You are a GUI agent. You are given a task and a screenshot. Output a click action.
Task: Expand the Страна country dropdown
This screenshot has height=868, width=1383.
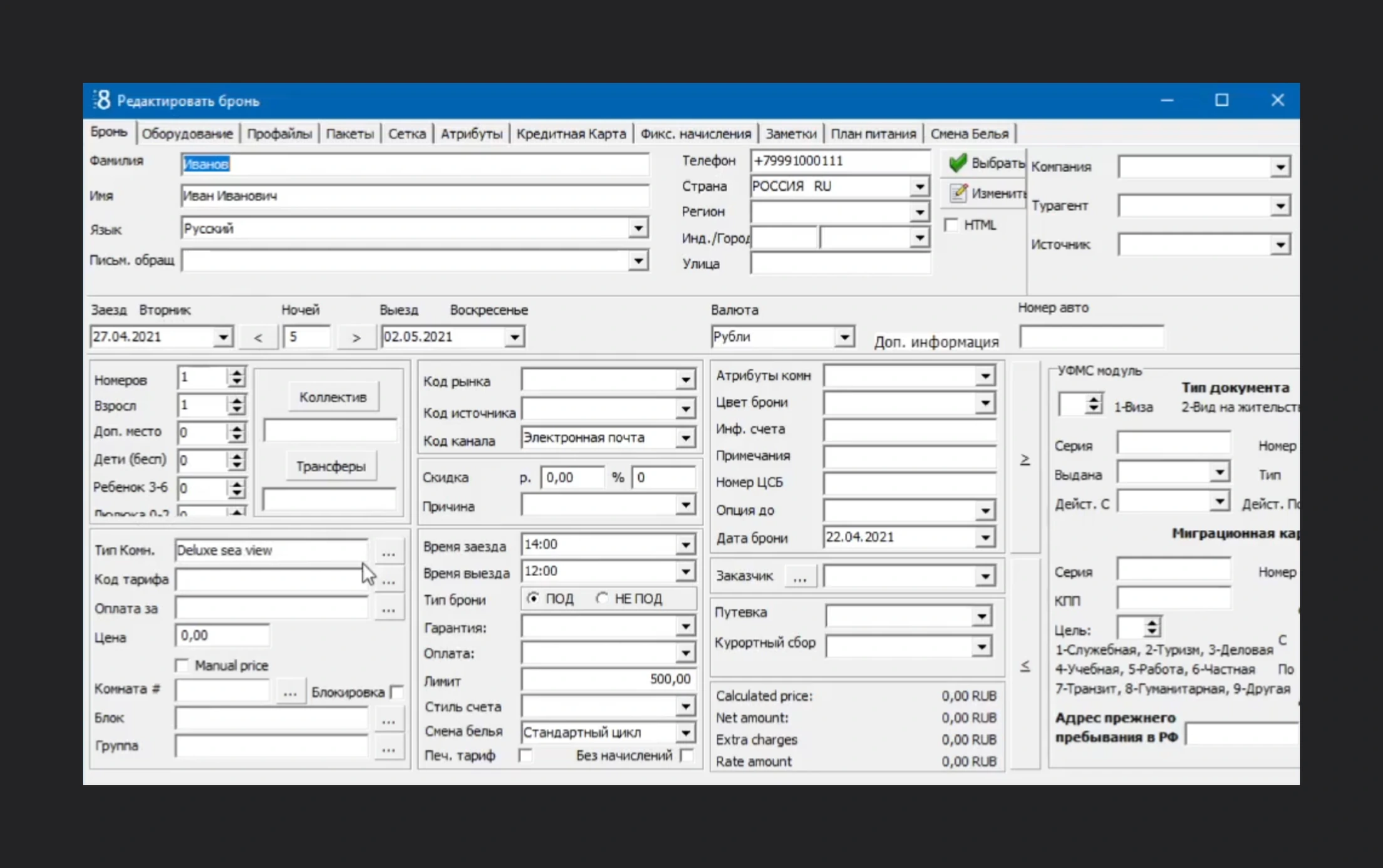919,187
